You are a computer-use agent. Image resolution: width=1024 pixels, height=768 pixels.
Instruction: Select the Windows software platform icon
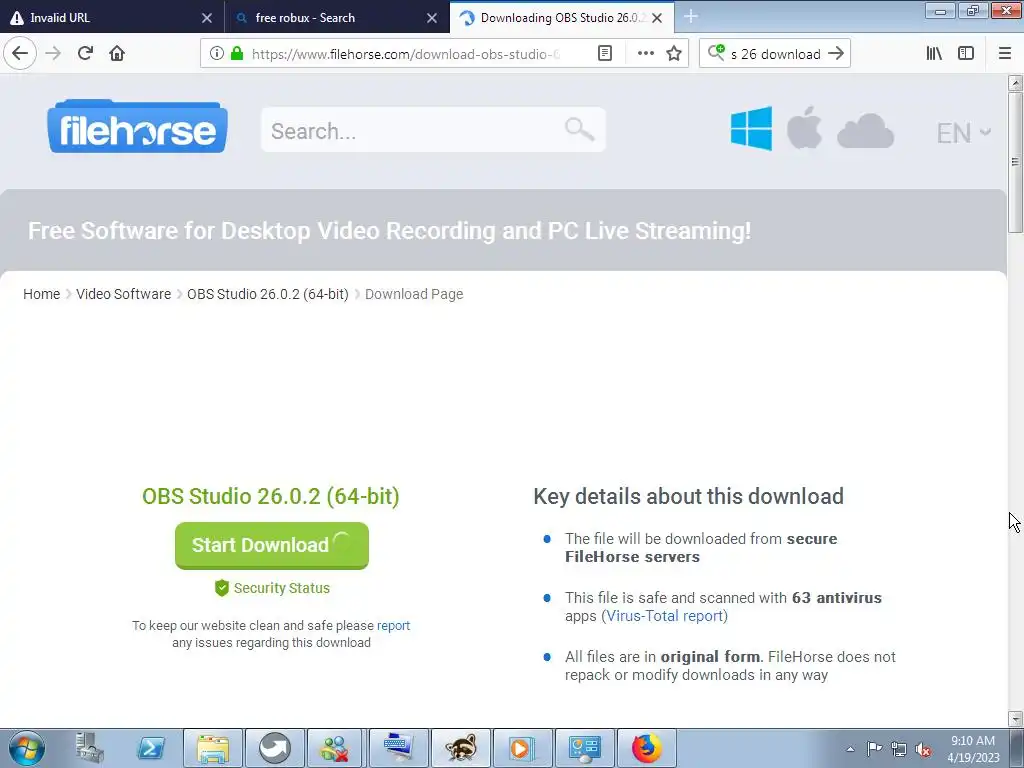(751, 129)
